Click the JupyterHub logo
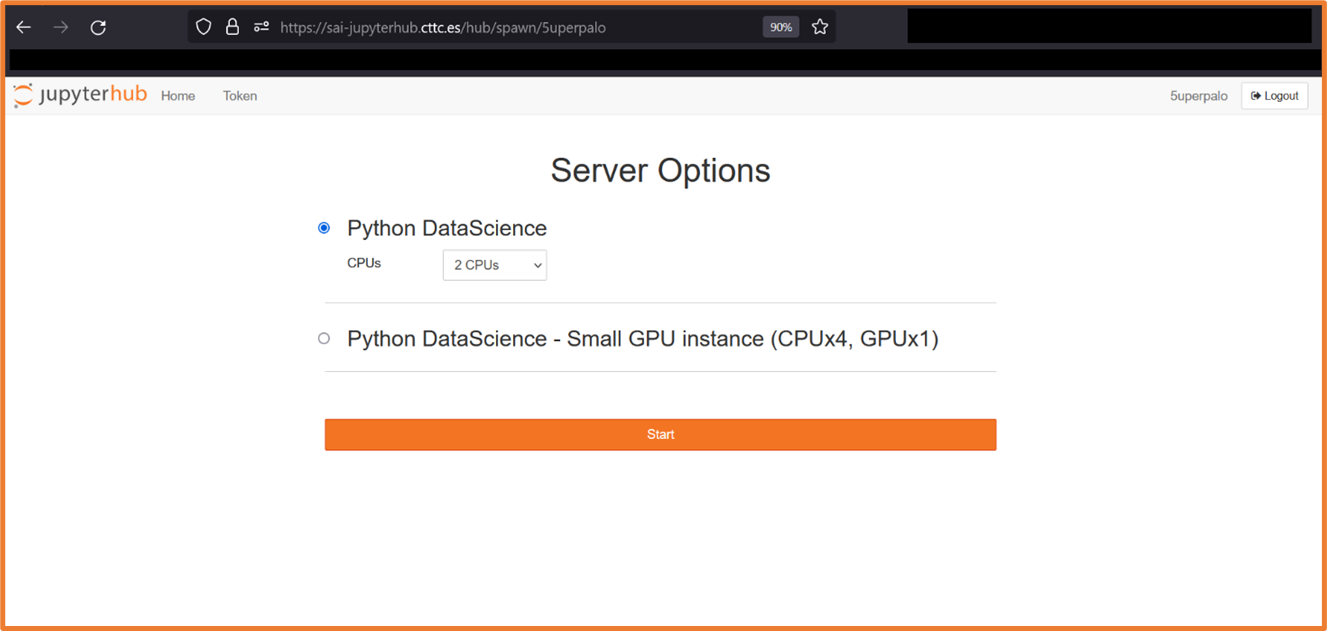This screenshot has width=1327, height=631. 80,95
